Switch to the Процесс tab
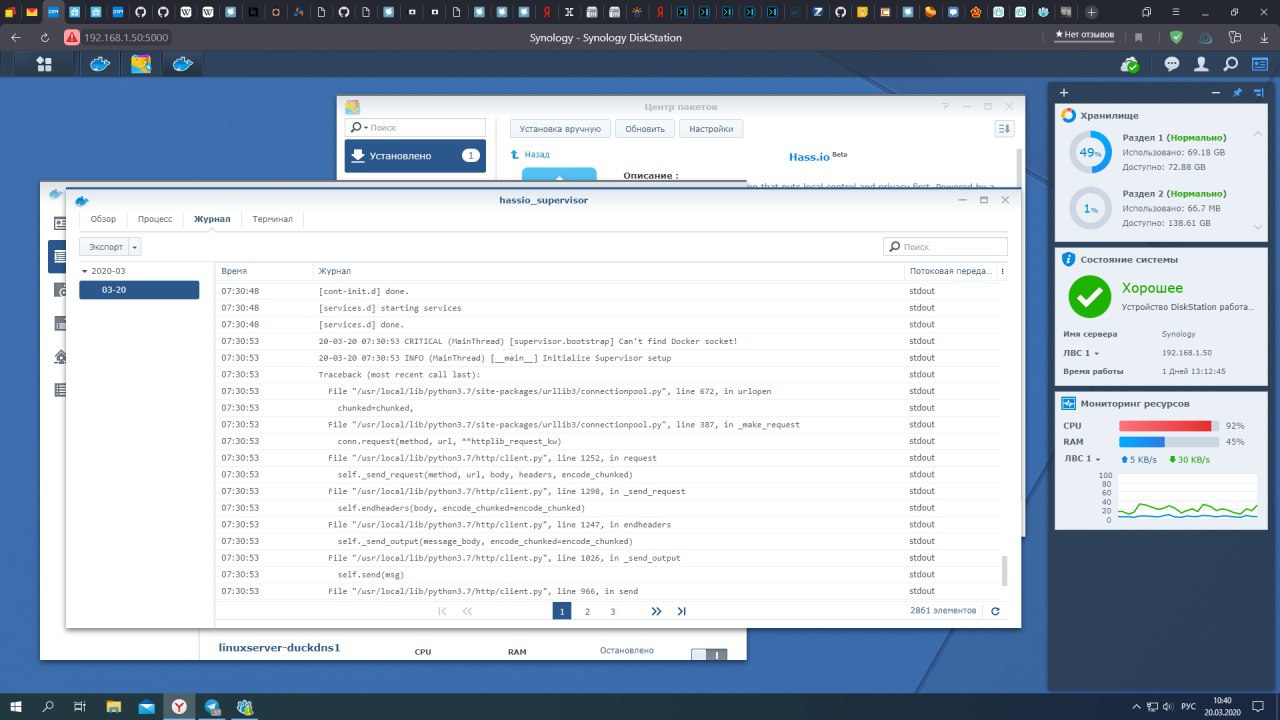The width and height of the screenshot is (1280, 720). [x=155, y=219]
